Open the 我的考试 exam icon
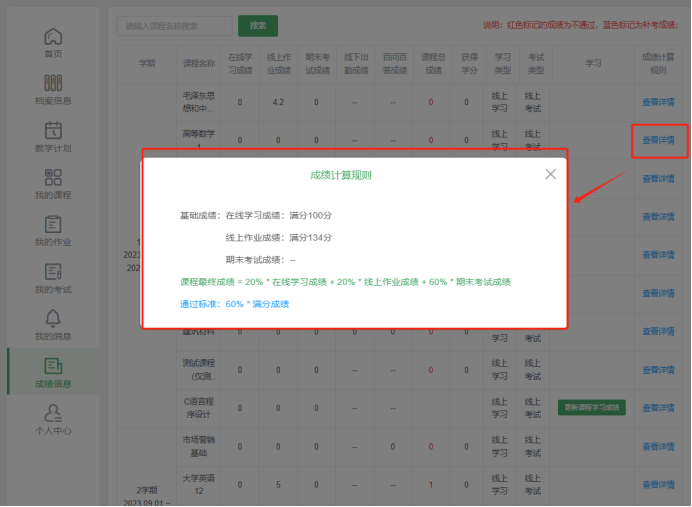692x507 pixels. point(53,271)
